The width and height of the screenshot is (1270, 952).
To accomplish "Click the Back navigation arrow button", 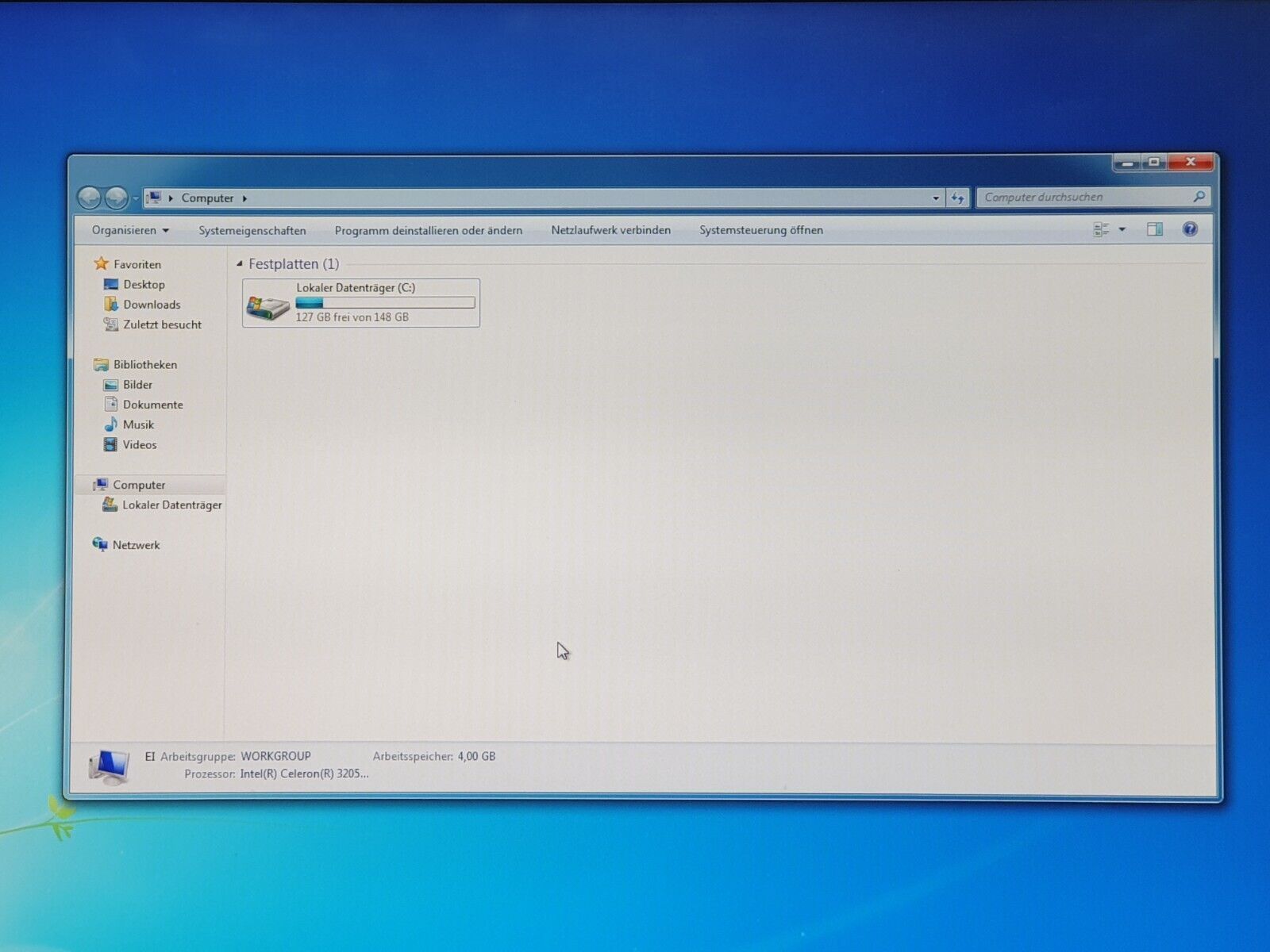I will click(90, 198).
